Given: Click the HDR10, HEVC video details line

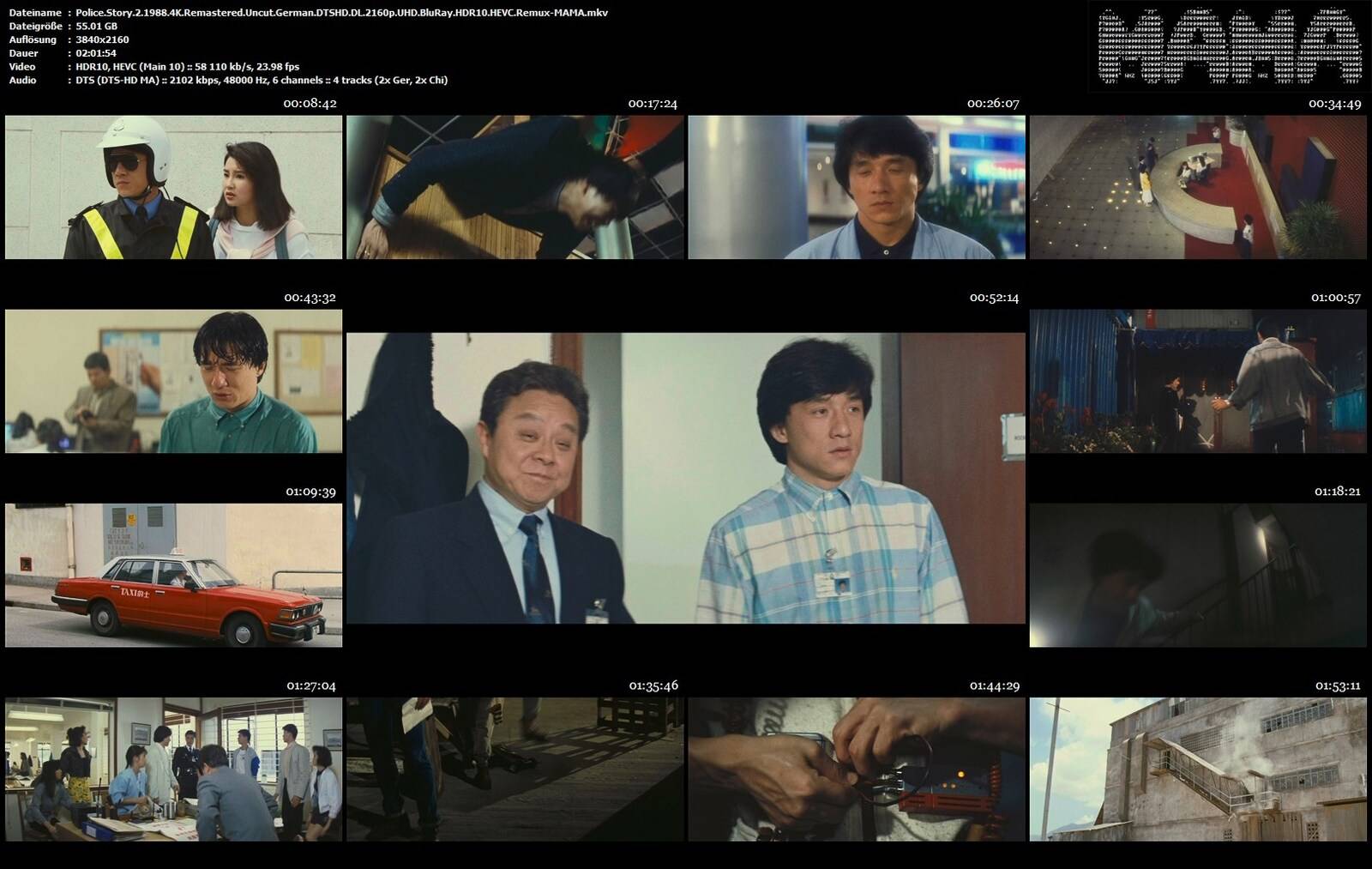Looking at the screenshot, I should (x=187, y=67).
